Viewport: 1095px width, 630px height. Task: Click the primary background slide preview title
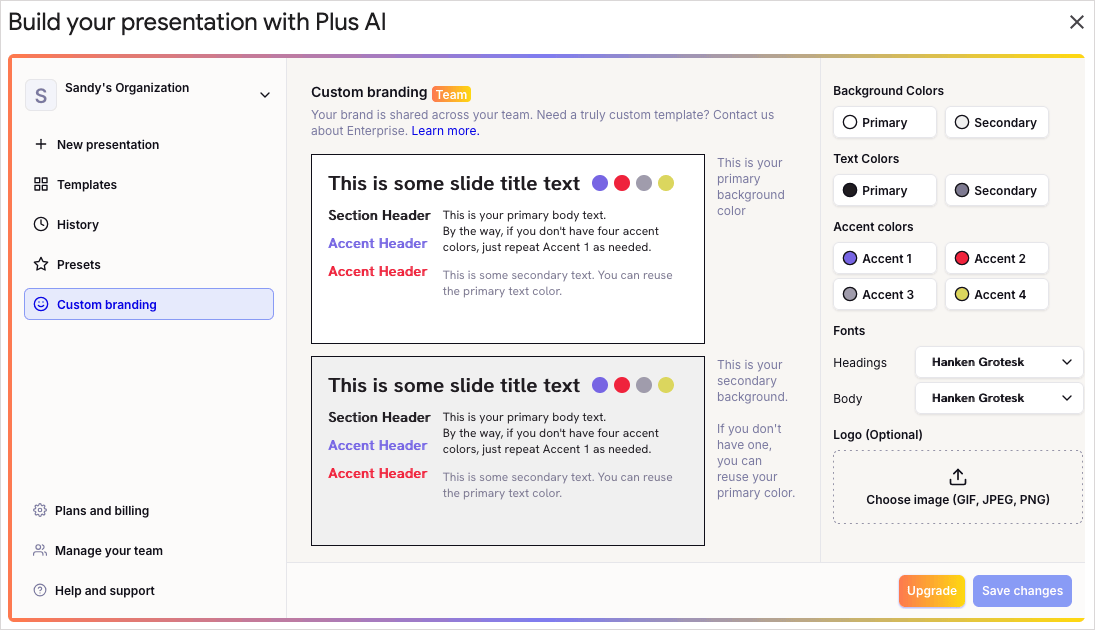click(x=454, y=184)
